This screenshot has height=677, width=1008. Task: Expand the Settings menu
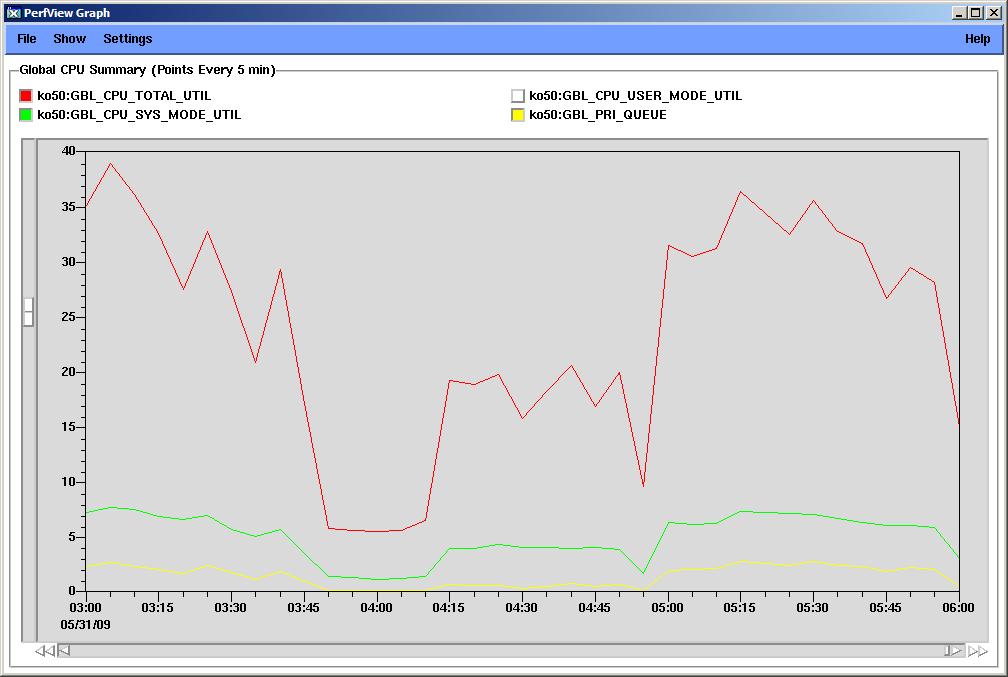(128, 39)
